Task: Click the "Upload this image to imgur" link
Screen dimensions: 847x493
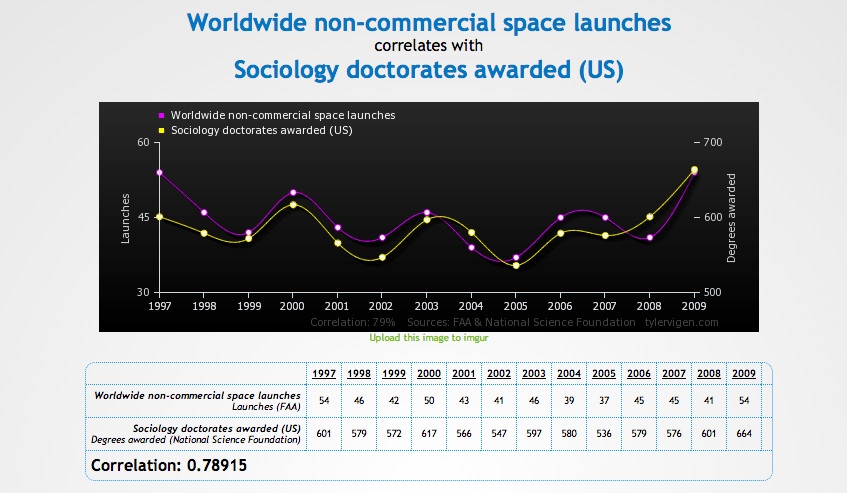Action: 428,337
